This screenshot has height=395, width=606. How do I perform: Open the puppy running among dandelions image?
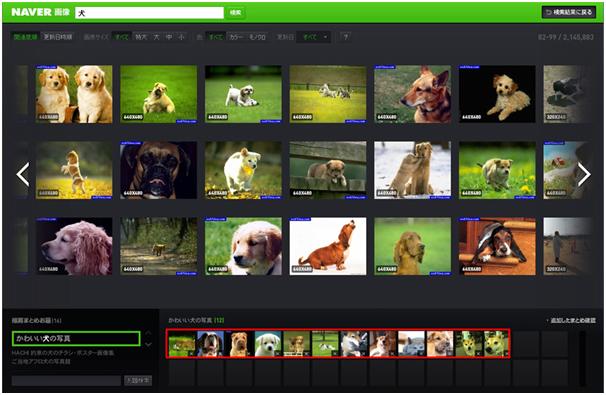[497, 170]
